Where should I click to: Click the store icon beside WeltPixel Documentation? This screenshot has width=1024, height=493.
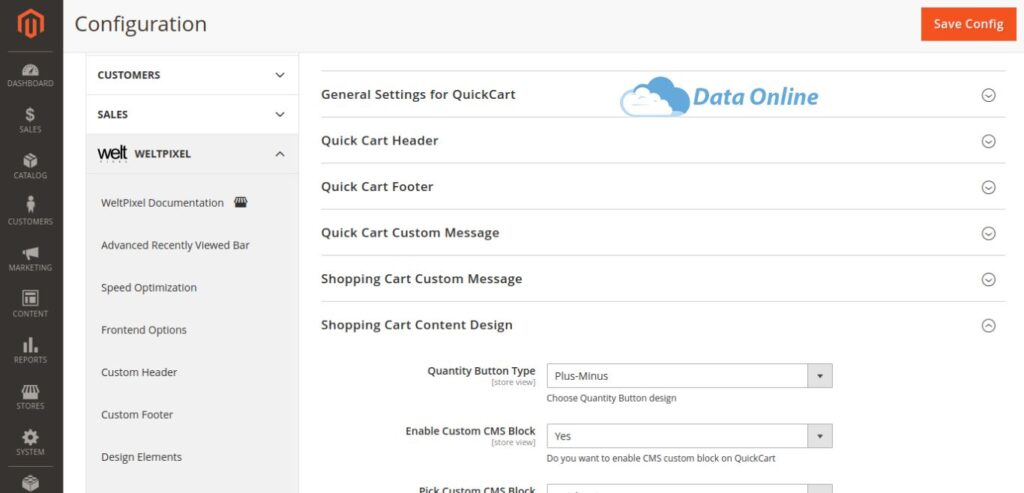click(241, 202)
